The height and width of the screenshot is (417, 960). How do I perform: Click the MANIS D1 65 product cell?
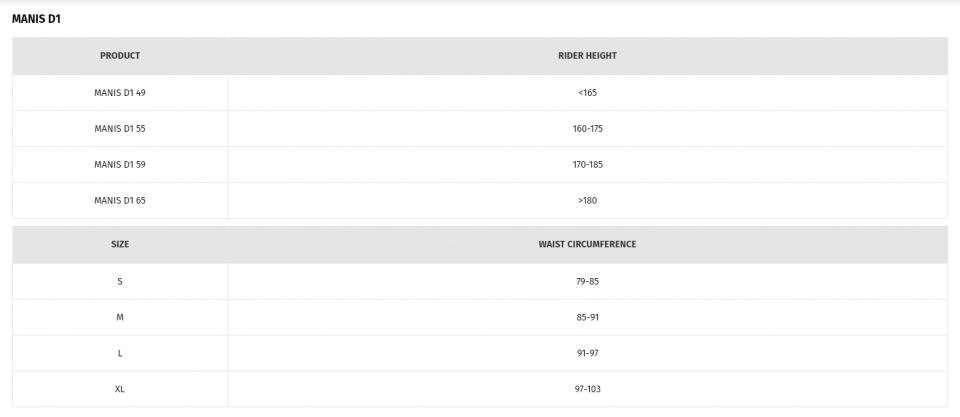coord(120,201)
